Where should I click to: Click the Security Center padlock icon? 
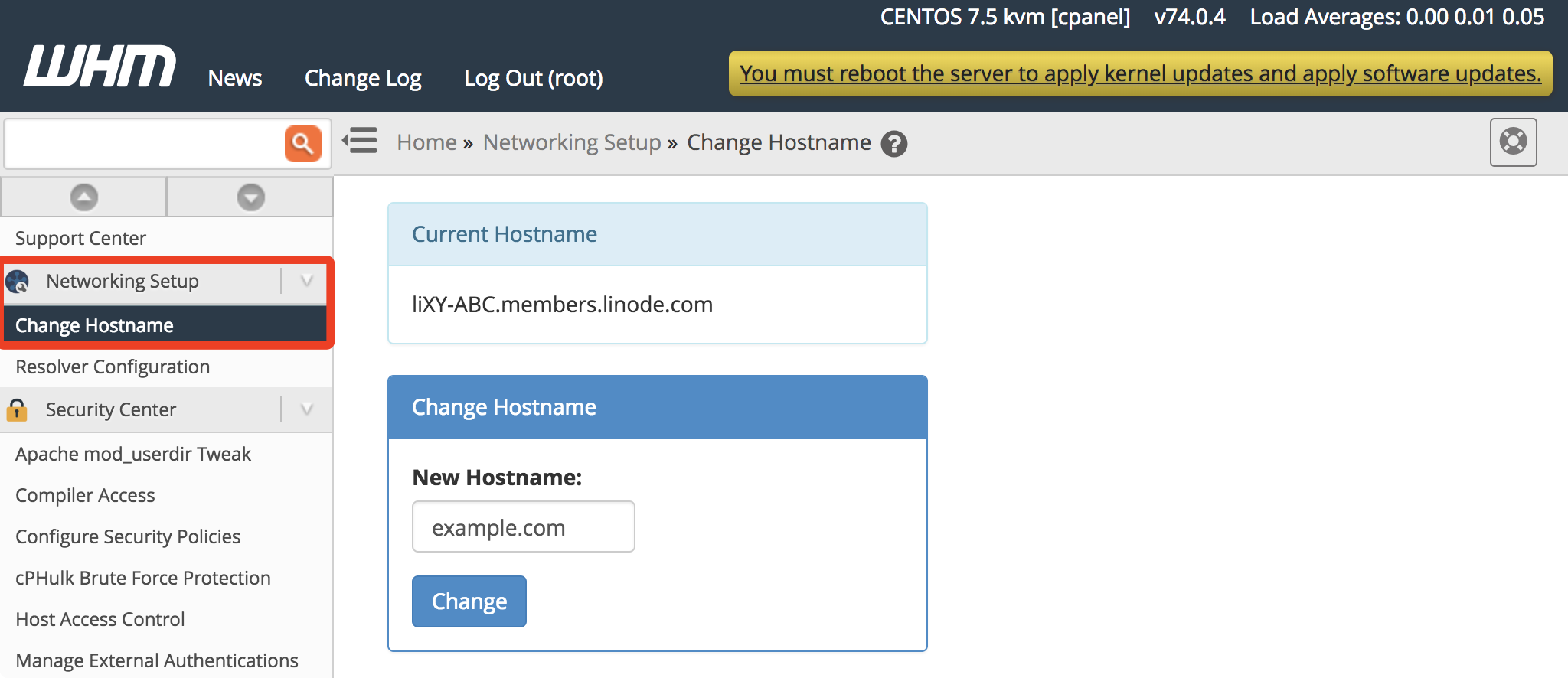tap(17, 410)
